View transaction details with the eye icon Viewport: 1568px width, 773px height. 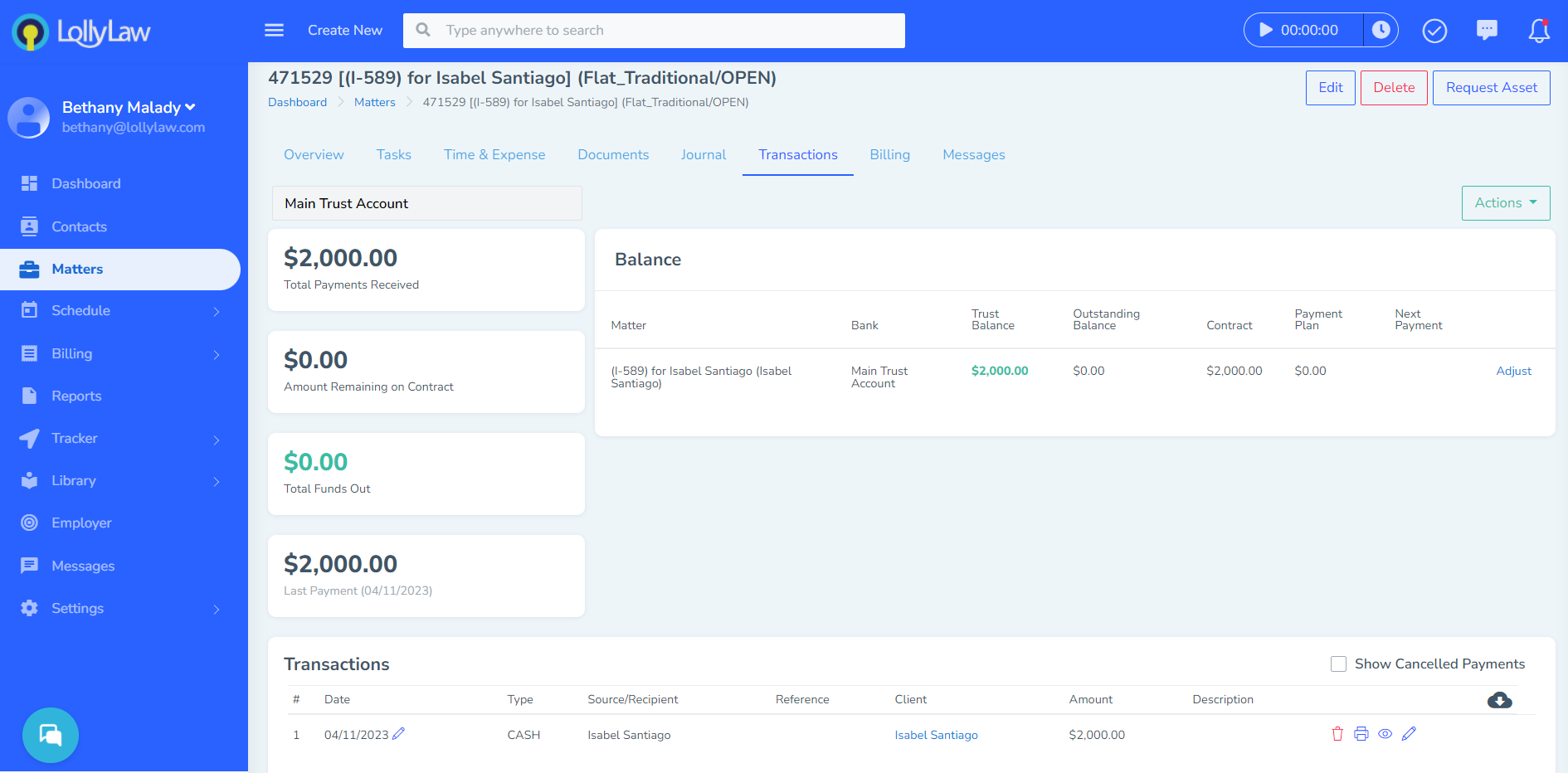click(1385, 734)
